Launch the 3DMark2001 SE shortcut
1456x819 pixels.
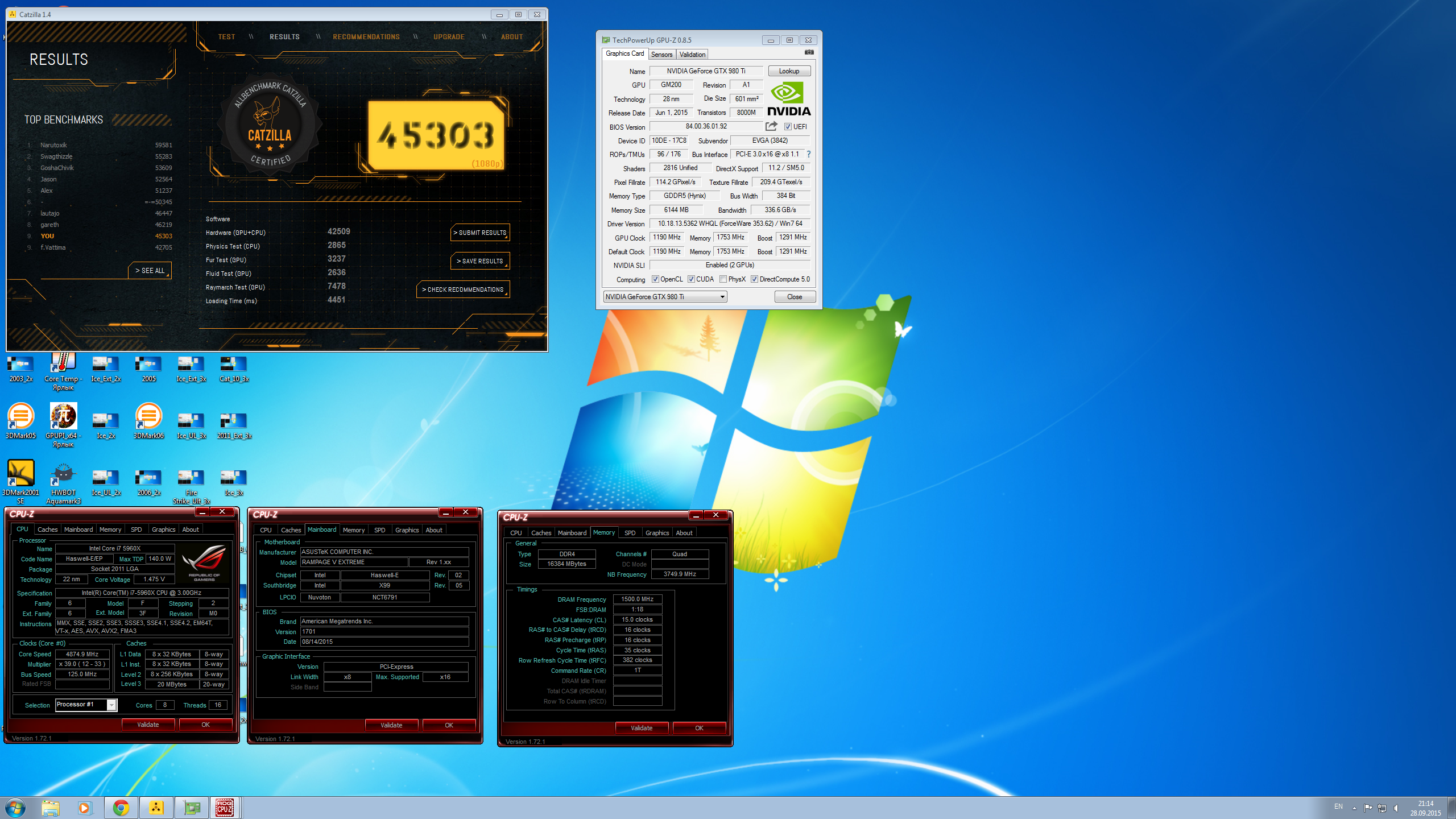pyautogui.click(x=20, y=481)
